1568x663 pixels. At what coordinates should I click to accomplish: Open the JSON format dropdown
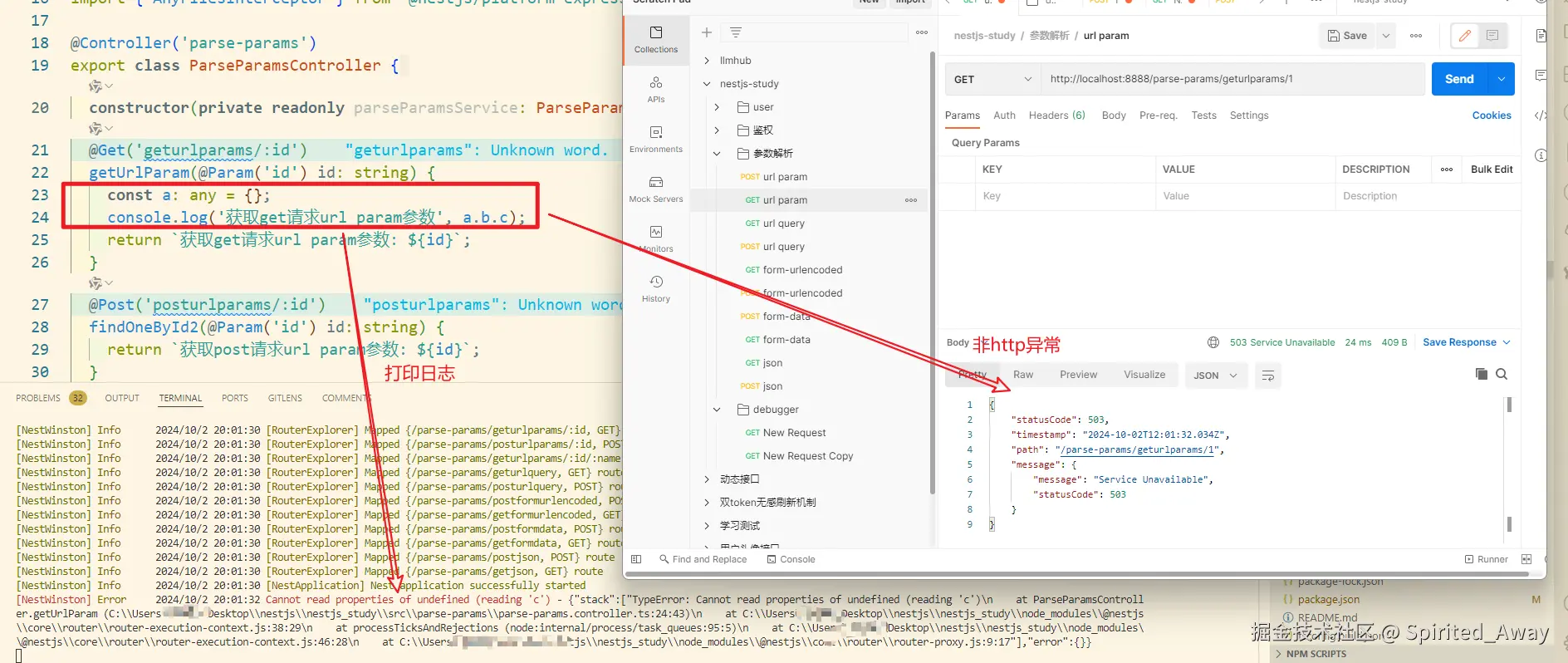(1215, 376)
